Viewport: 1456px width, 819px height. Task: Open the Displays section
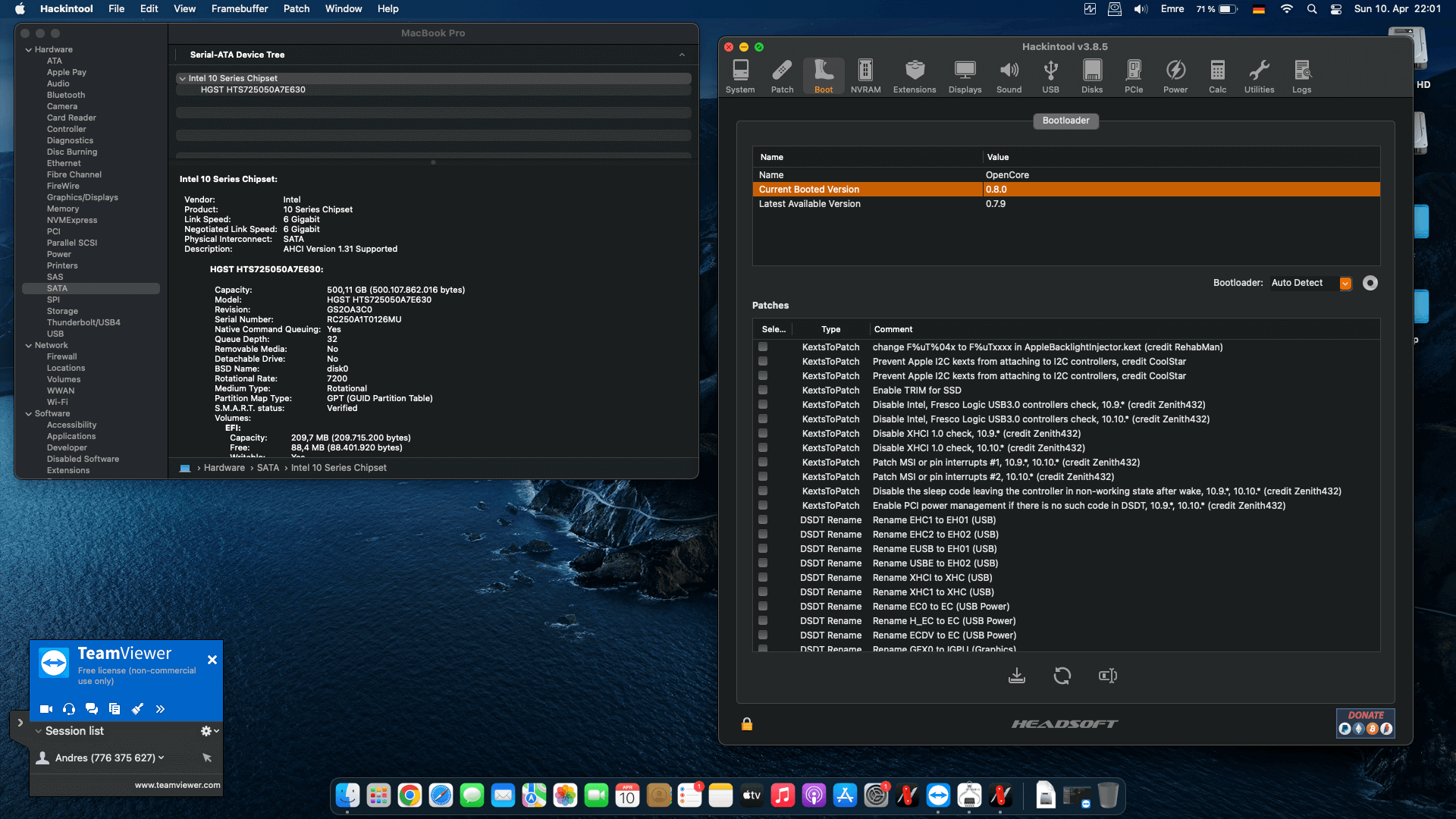[965, 77]
